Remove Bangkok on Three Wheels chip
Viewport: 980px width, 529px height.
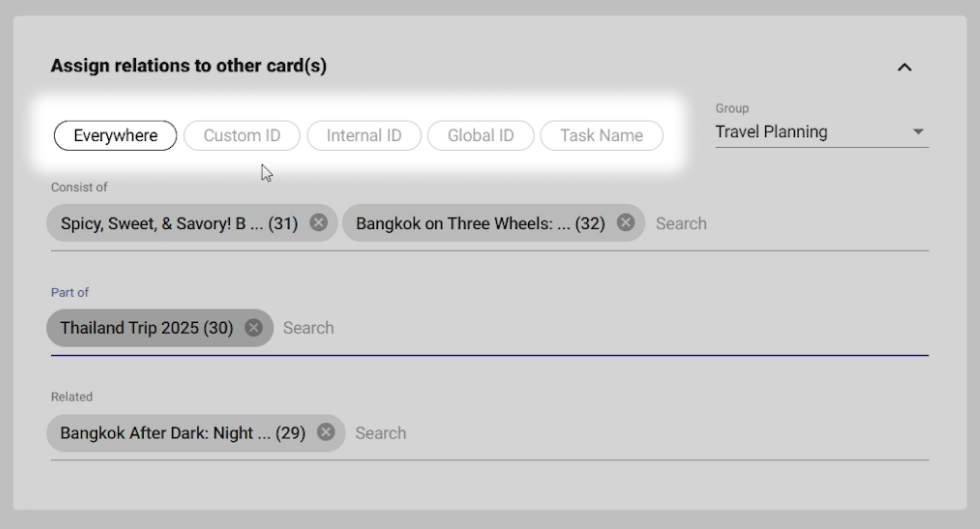pos(625,223)
